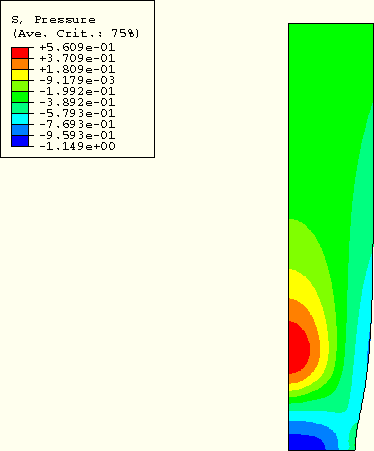Click the -9.179e-03 legend value
This screenshot has height=451, width=374.
(77, 80)
